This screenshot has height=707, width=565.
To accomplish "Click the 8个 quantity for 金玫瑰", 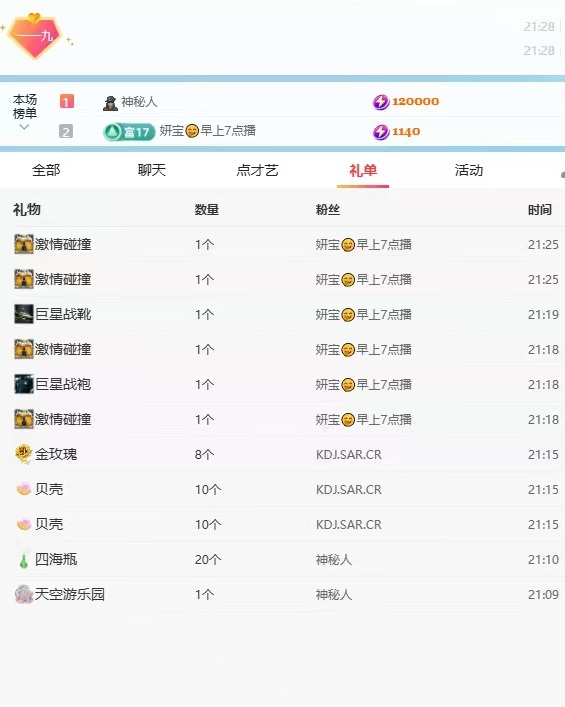I will [x=204, y=454].
